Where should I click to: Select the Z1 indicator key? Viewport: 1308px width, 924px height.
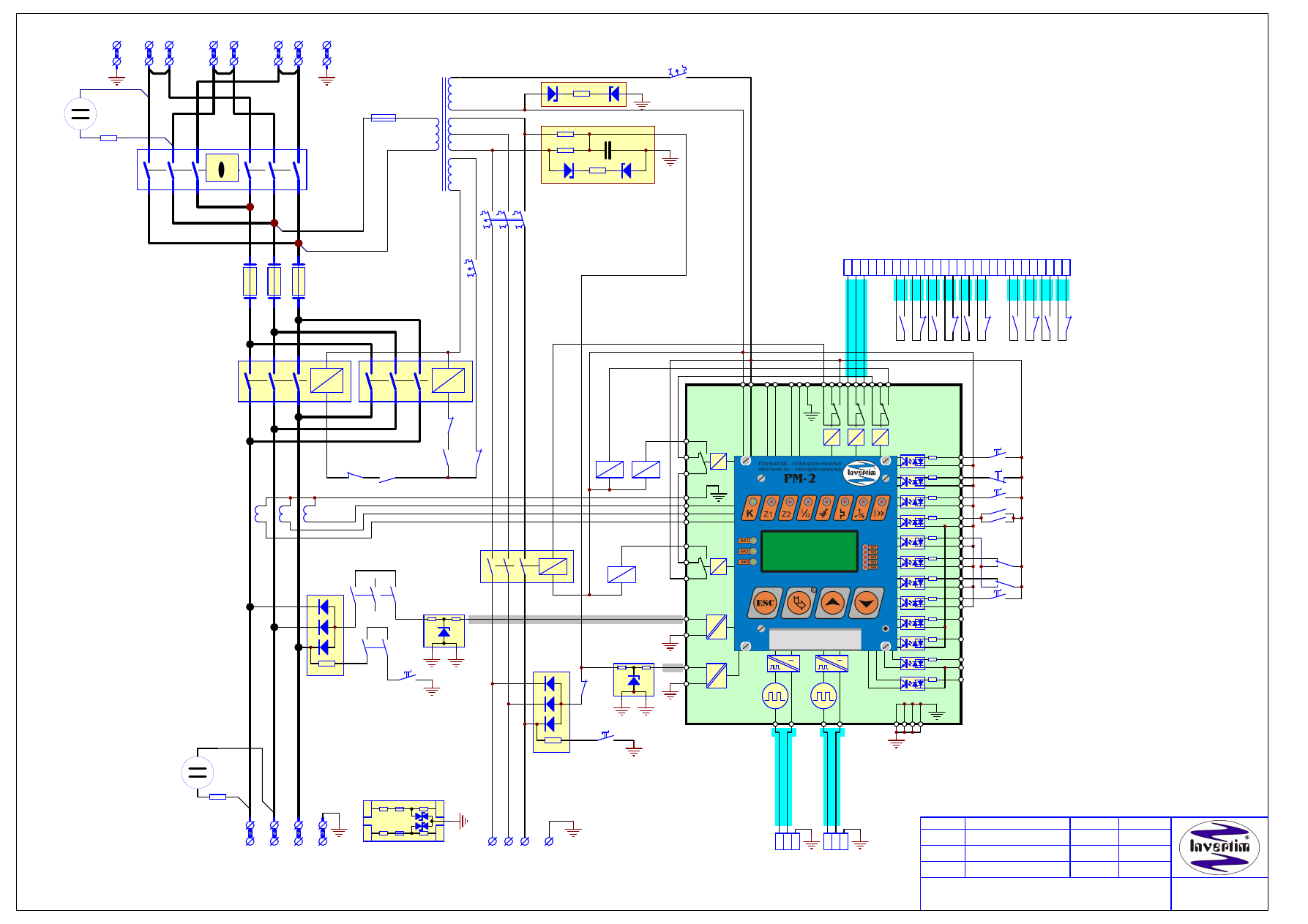point(769,508)
